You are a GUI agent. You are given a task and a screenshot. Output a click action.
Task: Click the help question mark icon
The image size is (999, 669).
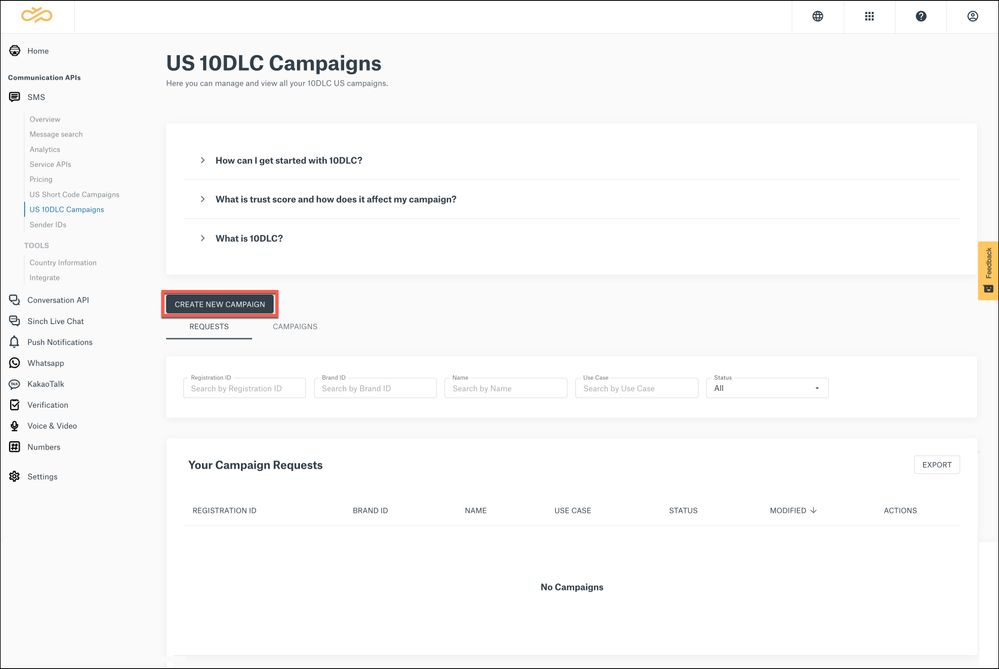[x=921, y=16]
